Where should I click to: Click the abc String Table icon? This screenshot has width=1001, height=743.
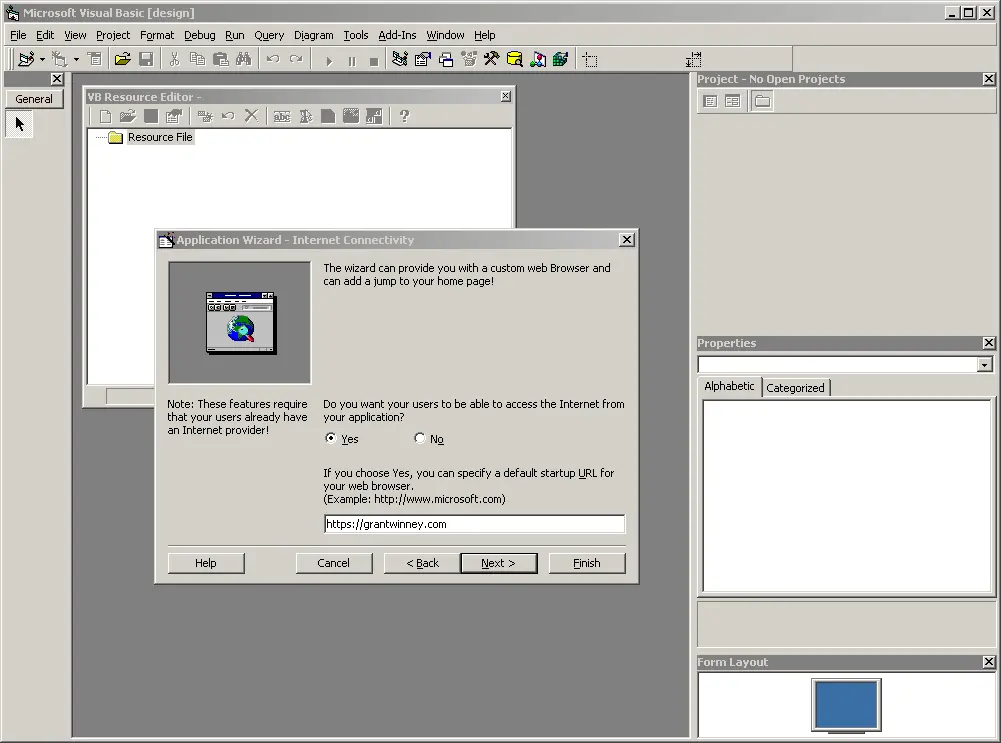[x=282, y=116]
